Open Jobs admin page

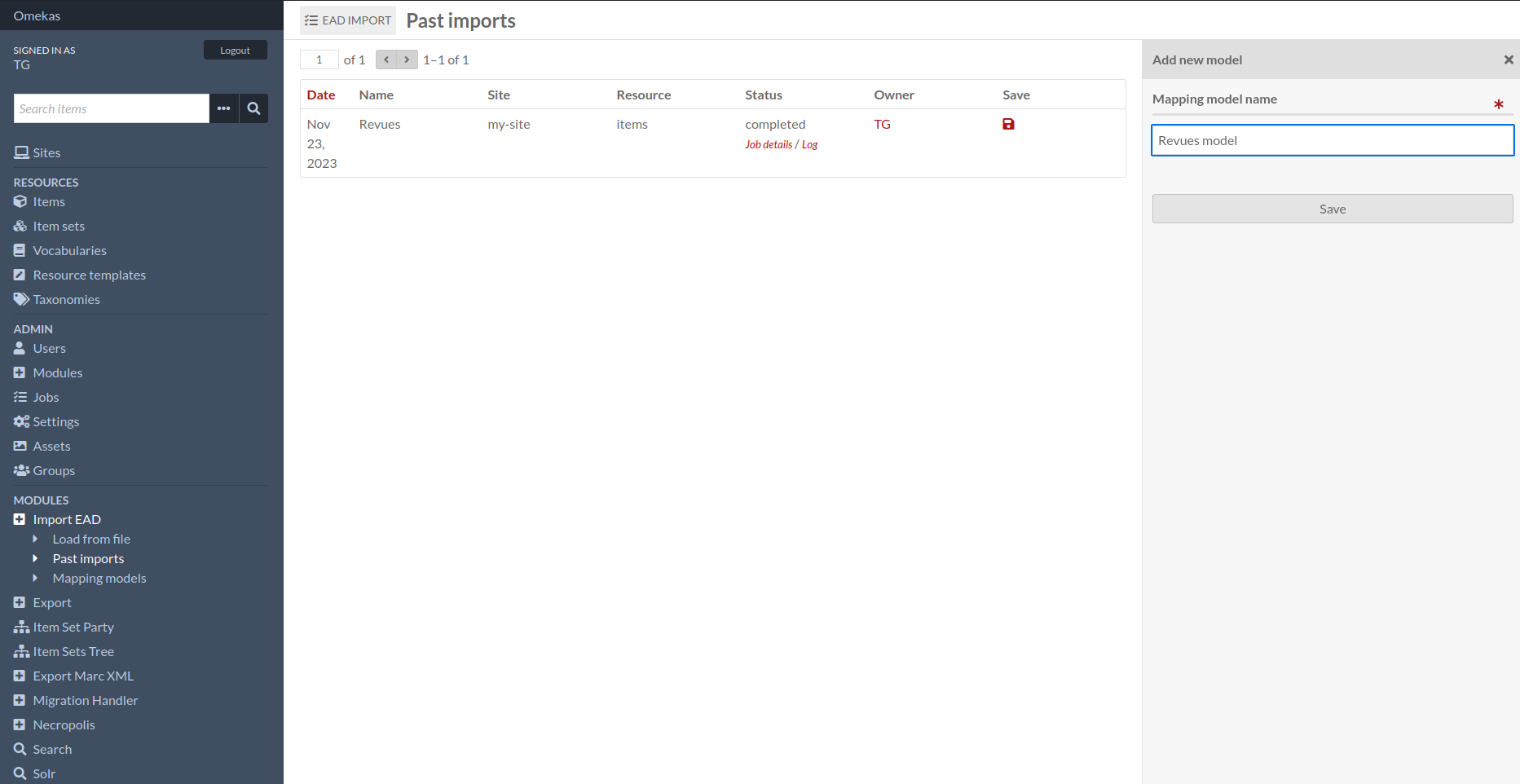[46, 397]
